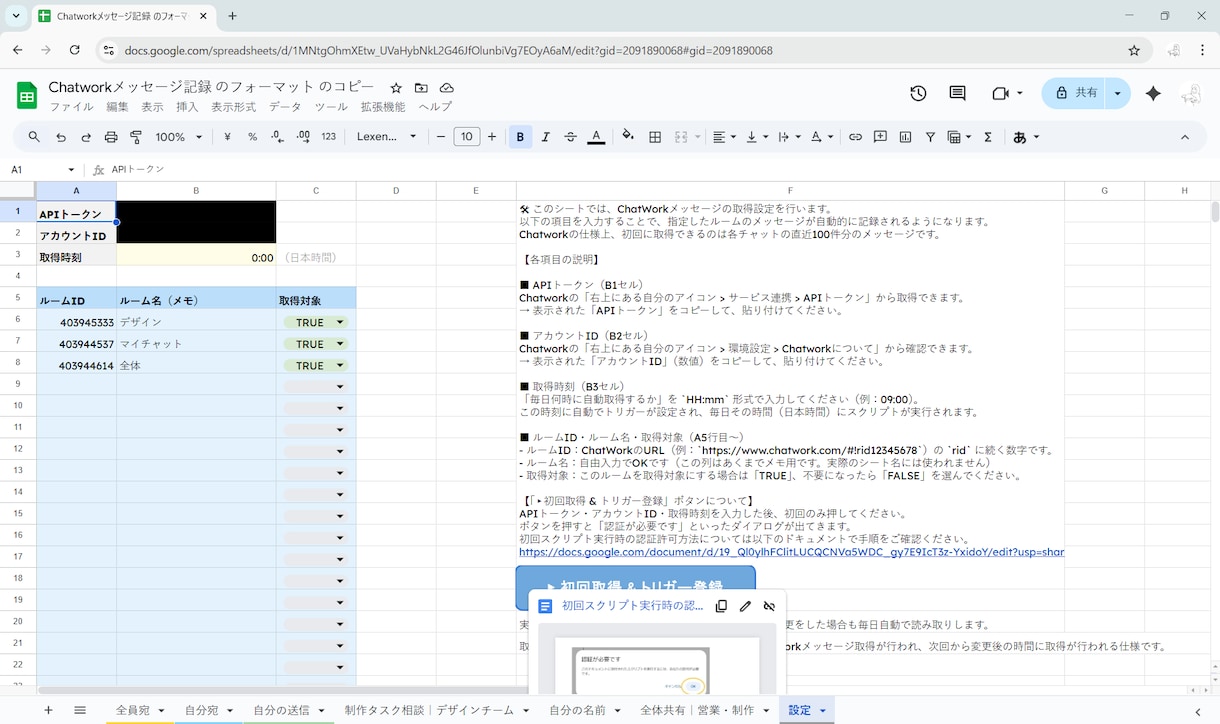Open comments panel
The width and height of the screenshot is (1220, 724).
[957, 93]
